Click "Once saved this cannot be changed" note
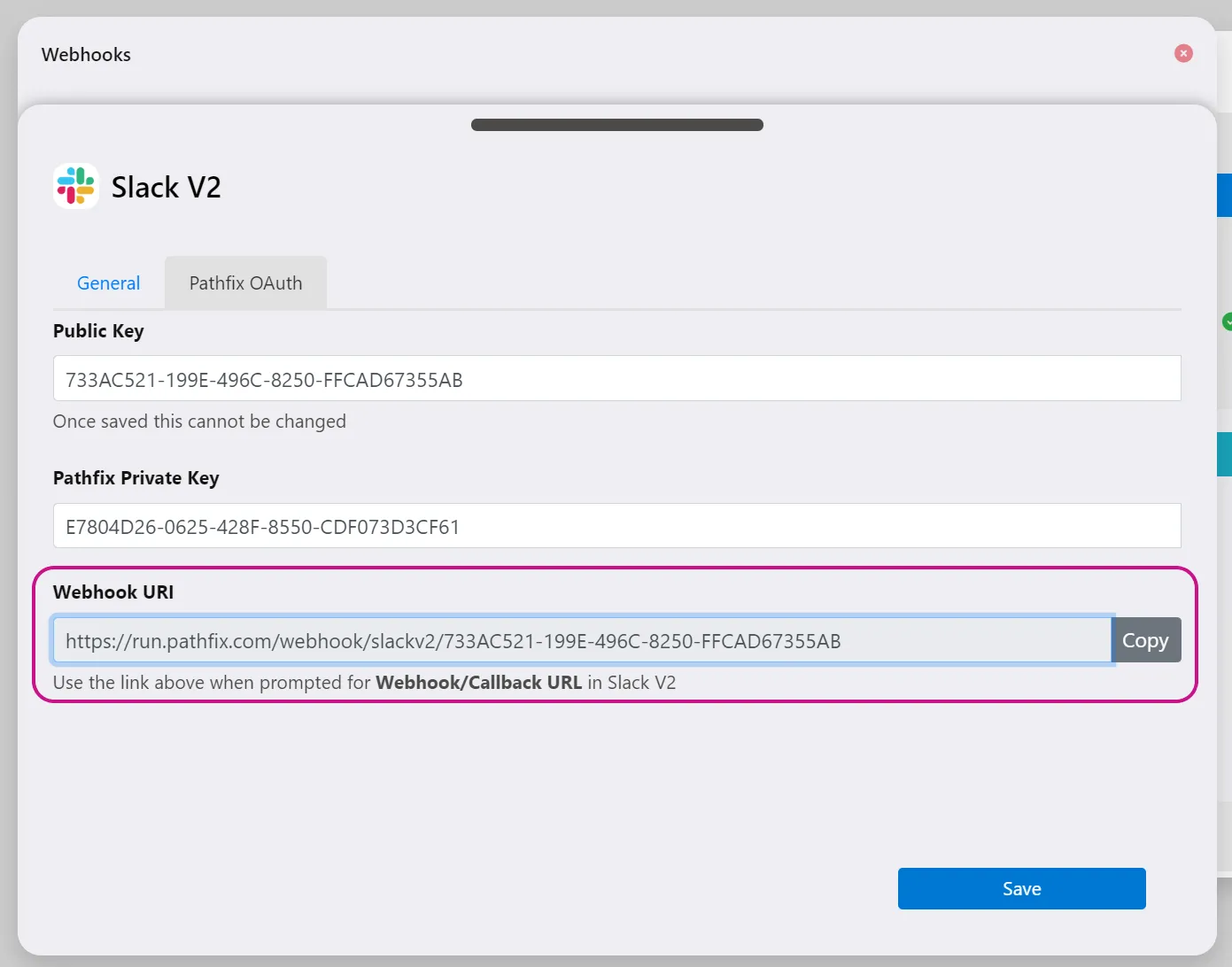 point(199,422)
